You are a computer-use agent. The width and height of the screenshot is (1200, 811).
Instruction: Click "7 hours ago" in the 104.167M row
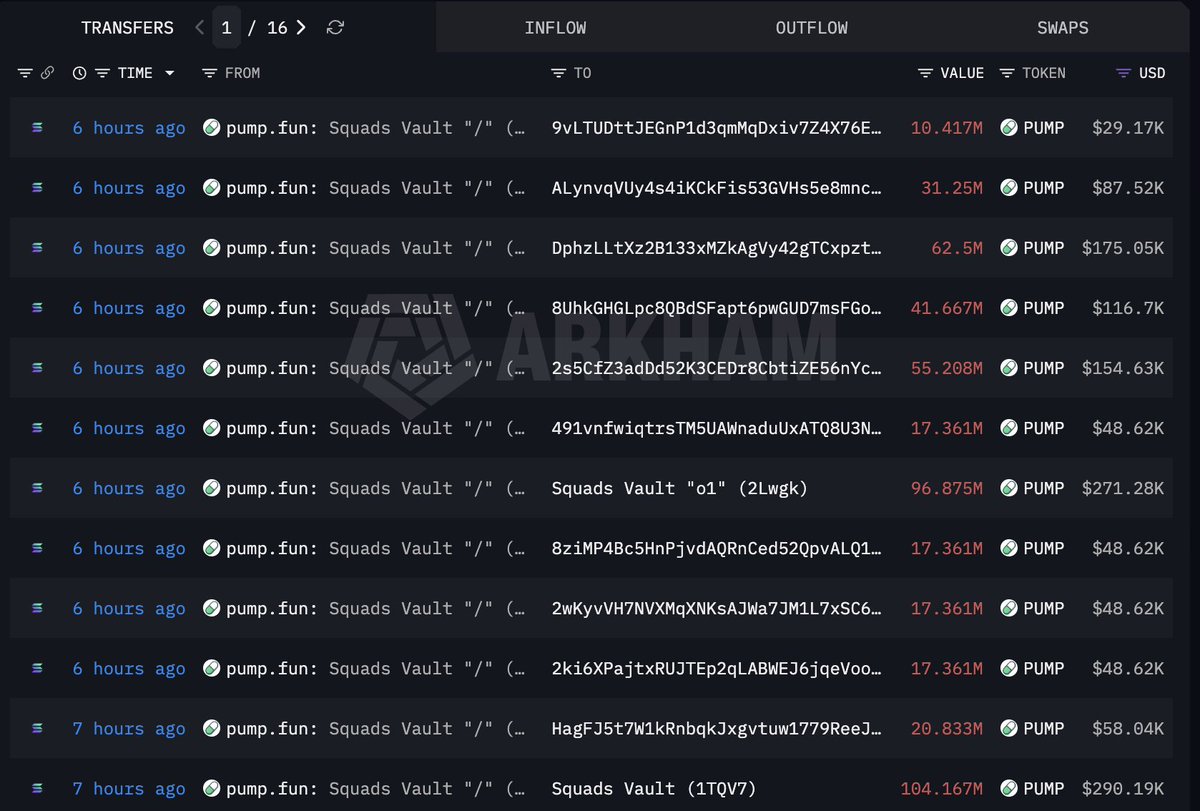[x=129, y=788]
